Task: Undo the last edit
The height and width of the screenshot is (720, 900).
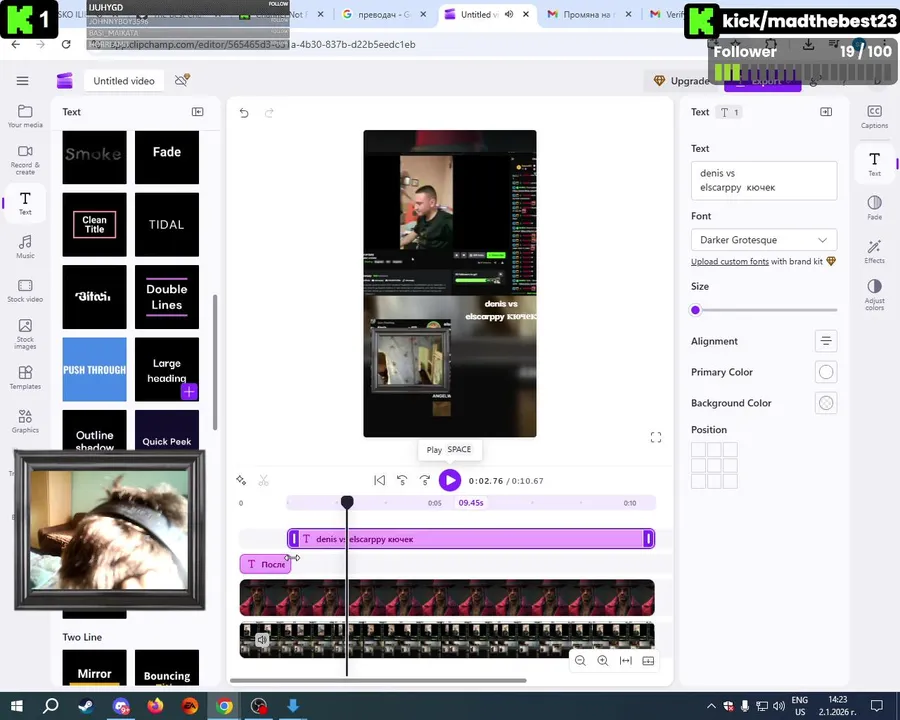Action: click(244, 113)
